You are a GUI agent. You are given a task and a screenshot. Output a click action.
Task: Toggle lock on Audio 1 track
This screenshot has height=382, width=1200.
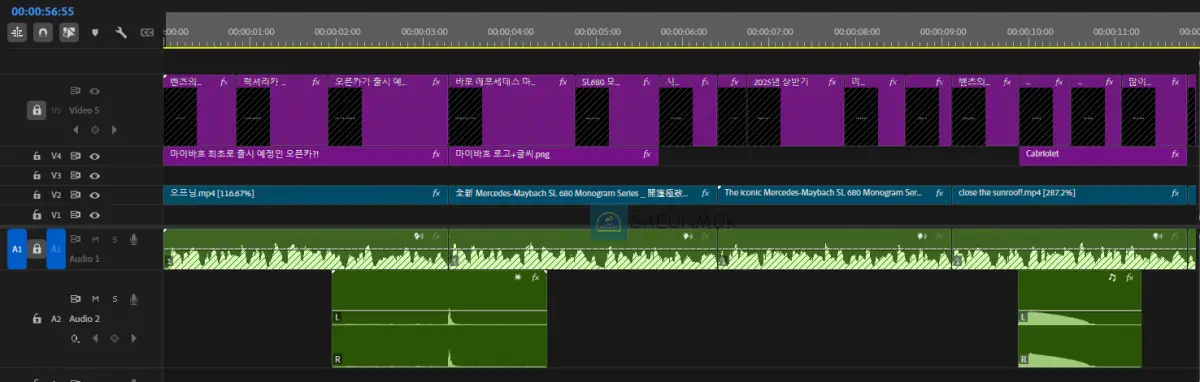(x=36, y=248)
